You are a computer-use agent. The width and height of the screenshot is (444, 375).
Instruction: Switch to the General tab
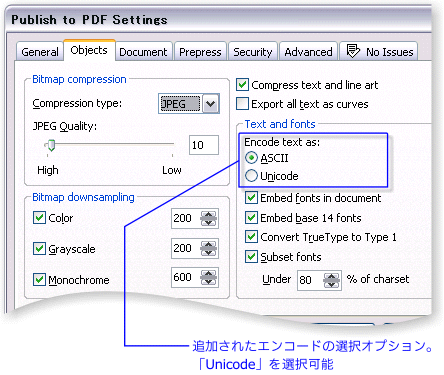[x=40, y=52]
